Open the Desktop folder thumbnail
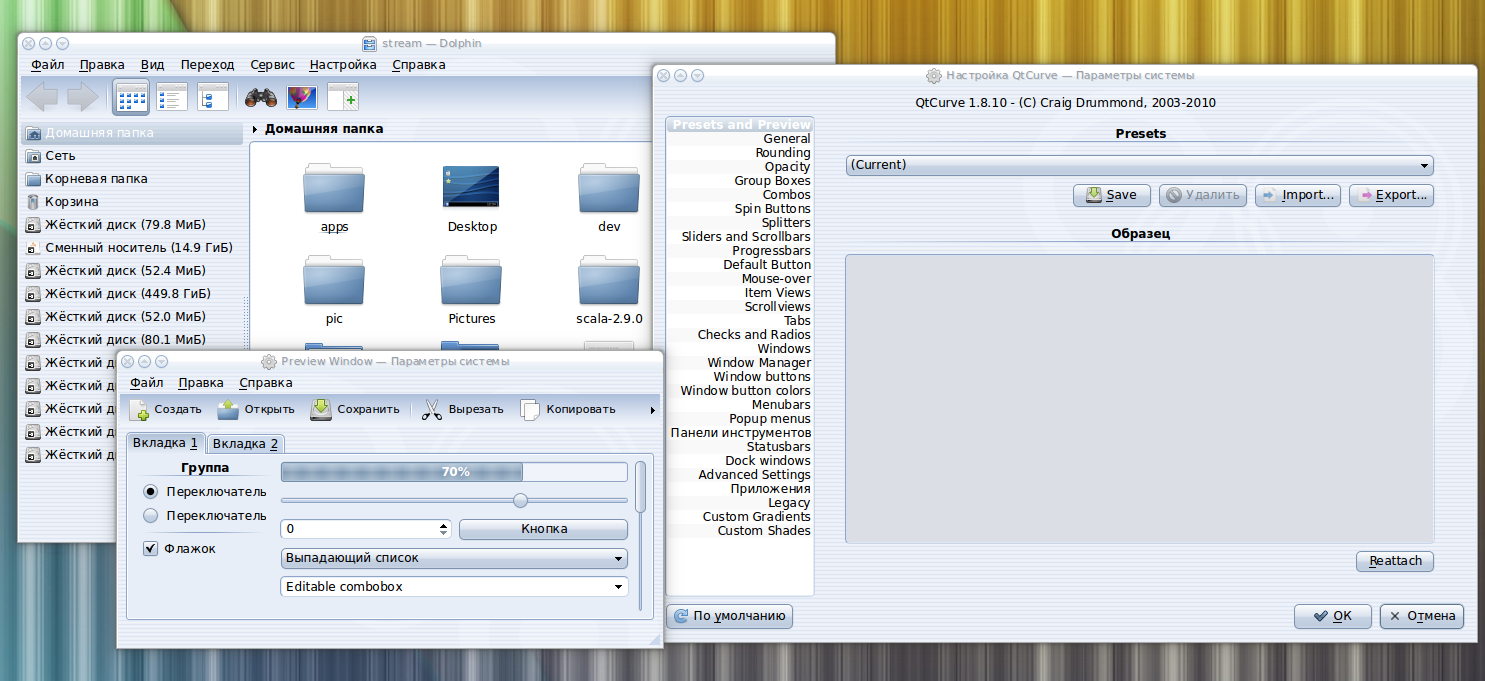Viewport: 1485px width, 681px height. (x=472, y=198)
